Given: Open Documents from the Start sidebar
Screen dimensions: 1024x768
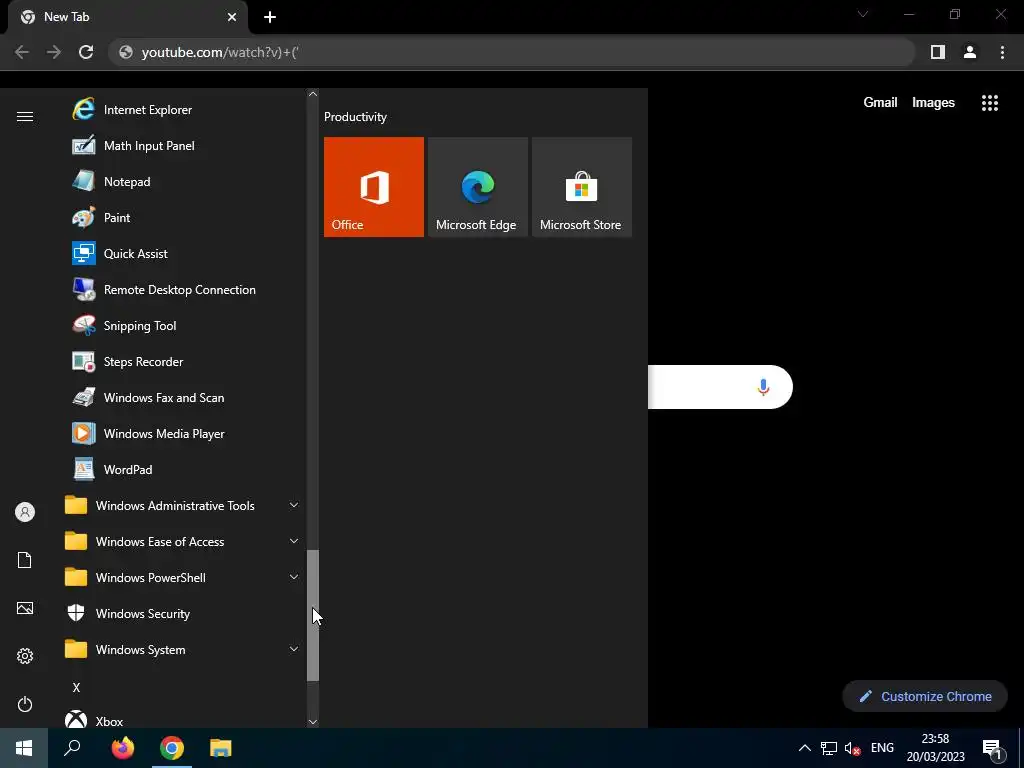Looking at the screenshot, I should pyautogui.click(x=25, y=560).
